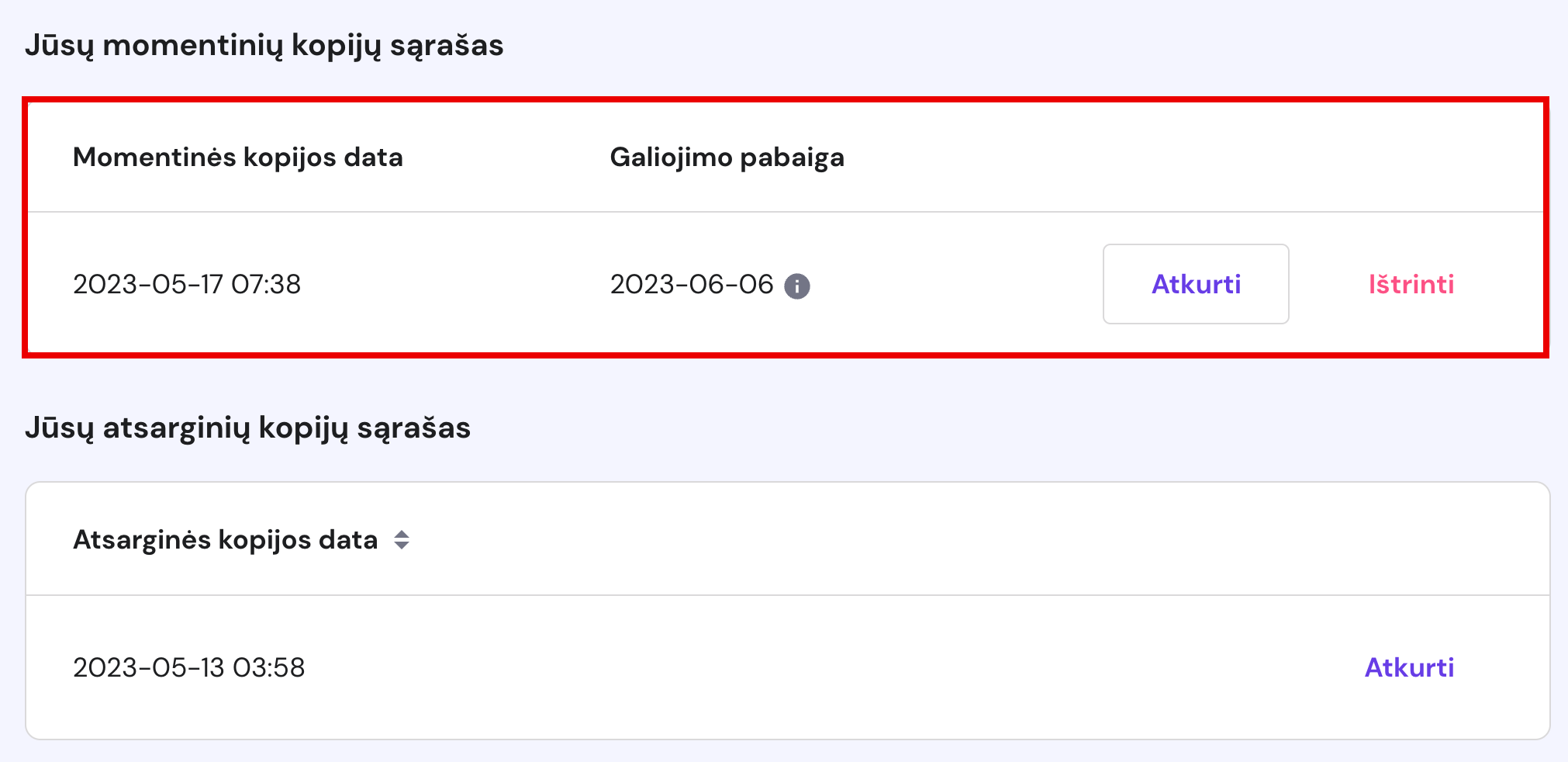The height and width of the screenshot is (762, 1568).
Task: Restore the 2023-05-13 backup via Atkurti
Action: [1408, 667]
